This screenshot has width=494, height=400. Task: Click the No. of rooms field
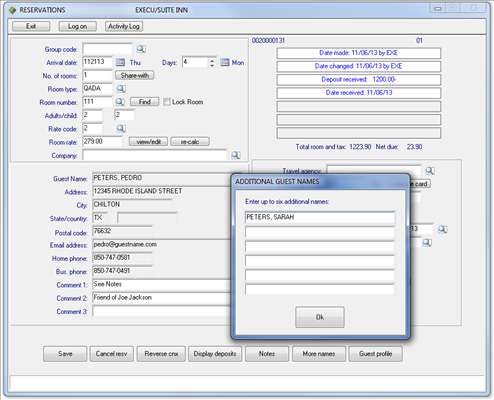(97, 75)
